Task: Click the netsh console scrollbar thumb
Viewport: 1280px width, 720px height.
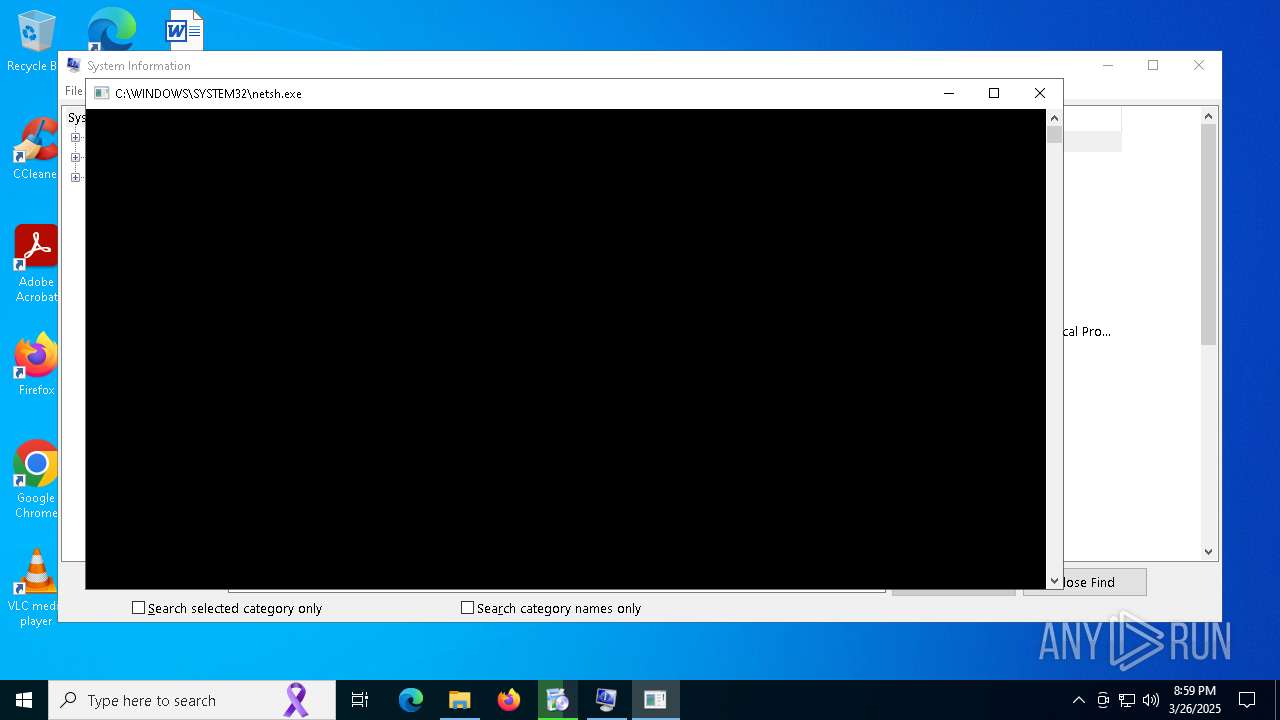Action: point(1054,134)
